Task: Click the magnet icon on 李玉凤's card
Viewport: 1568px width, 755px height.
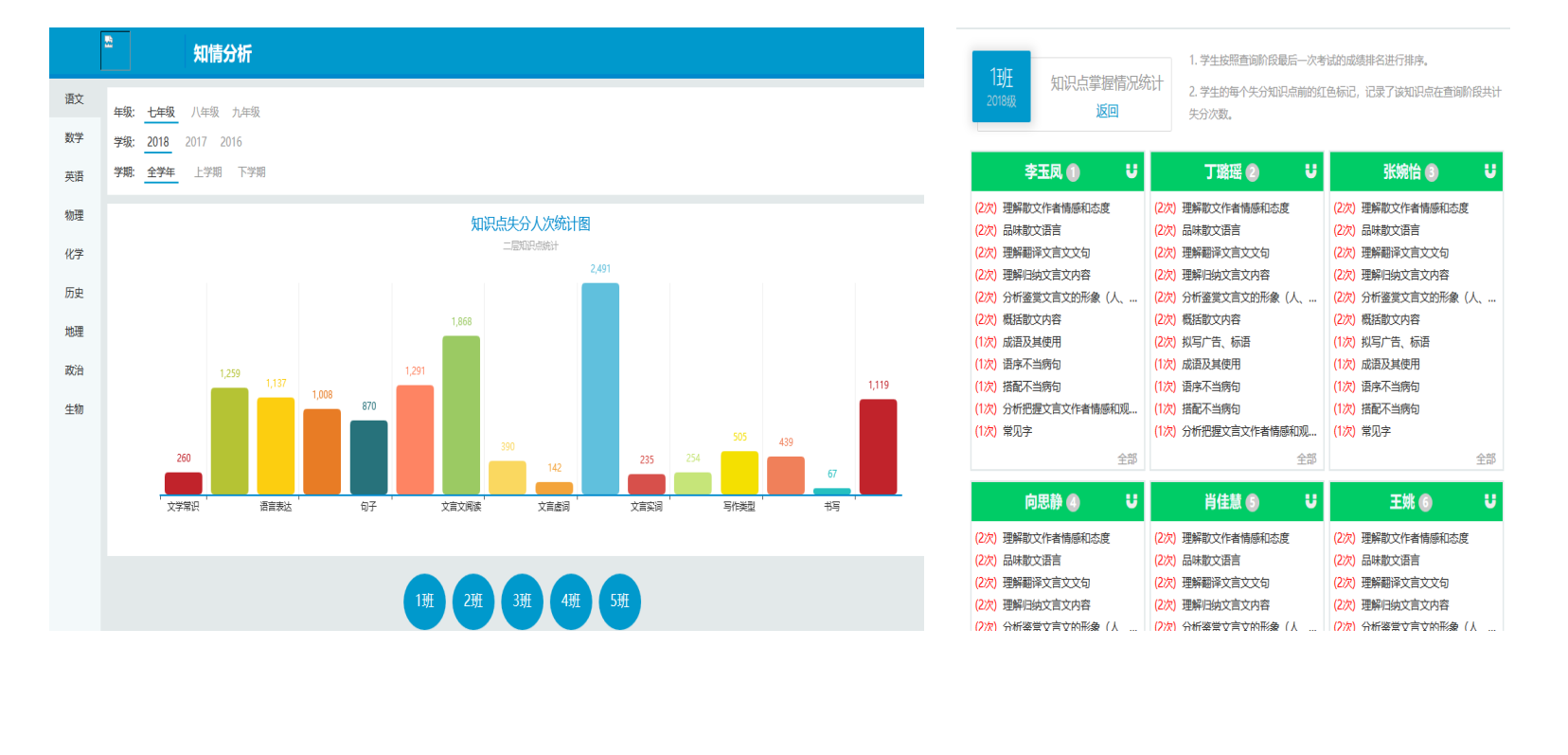Action: (1131, 171)
